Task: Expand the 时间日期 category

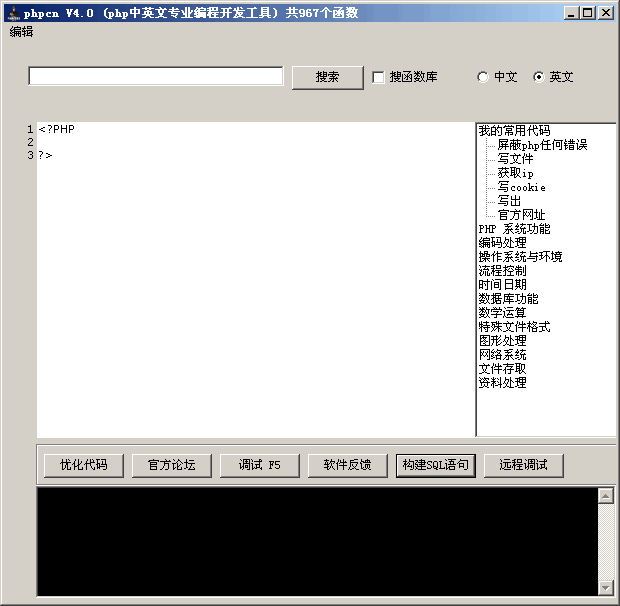Action: (x=502, y=285)
